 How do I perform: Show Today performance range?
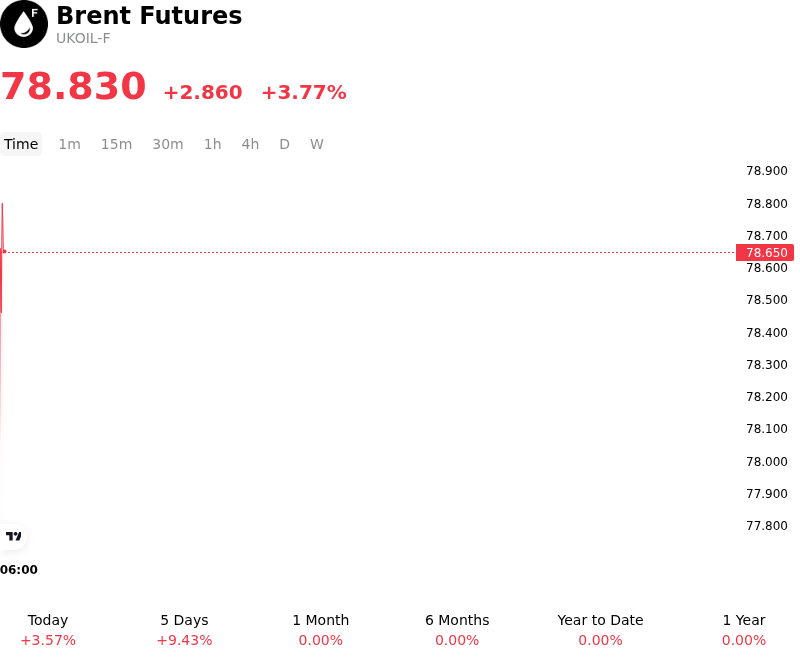point(48,630)
